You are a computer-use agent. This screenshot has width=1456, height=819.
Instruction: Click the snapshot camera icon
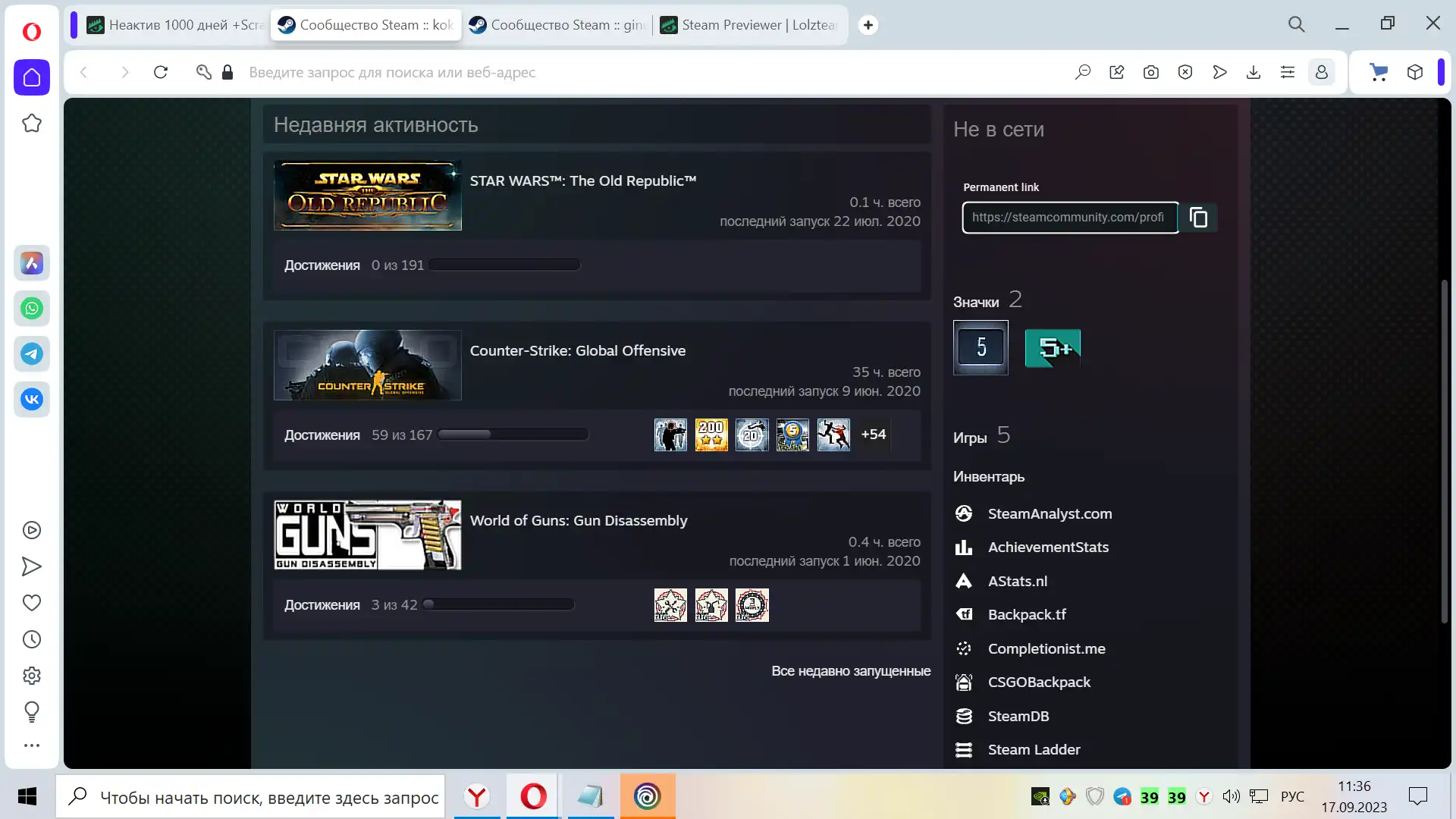[x=1151, y=72]
